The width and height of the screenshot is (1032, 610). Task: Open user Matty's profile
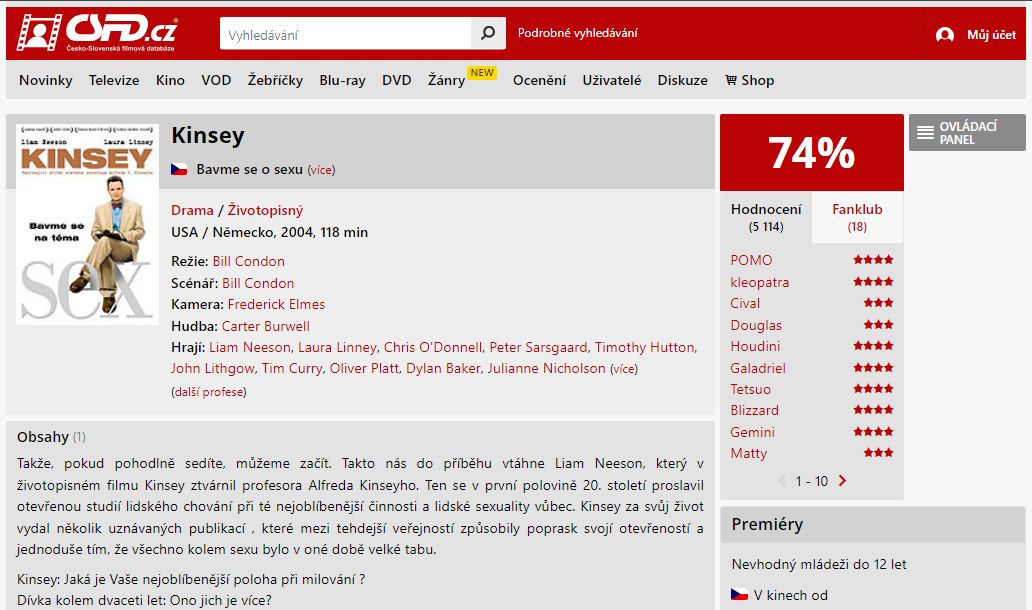point(748,453)
